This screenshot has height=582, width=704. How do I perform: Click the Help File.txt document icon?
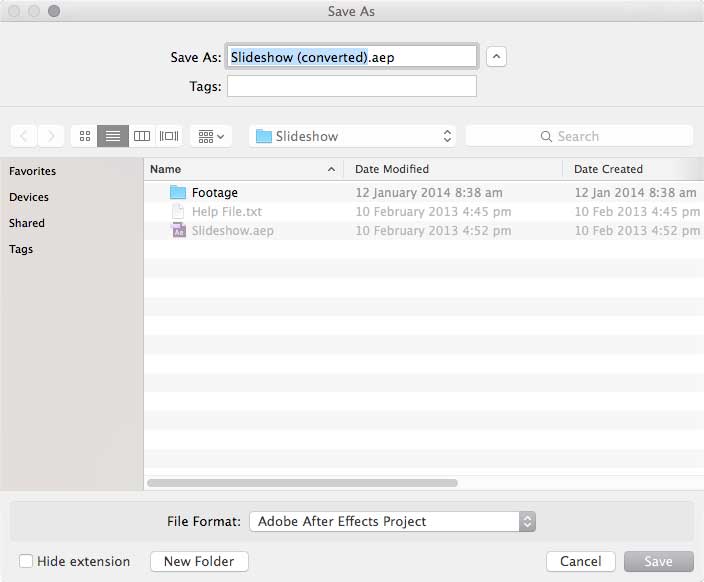[x=178, y=212]
